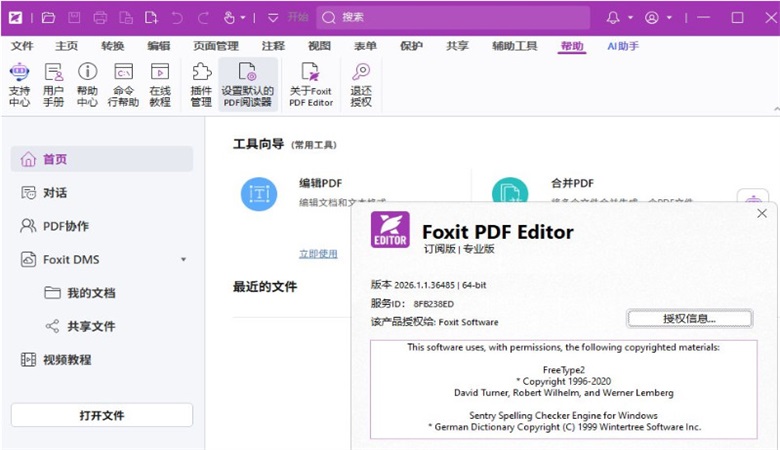Switch to the Accessibility (辅助工具) tab

tap(514, 46)
